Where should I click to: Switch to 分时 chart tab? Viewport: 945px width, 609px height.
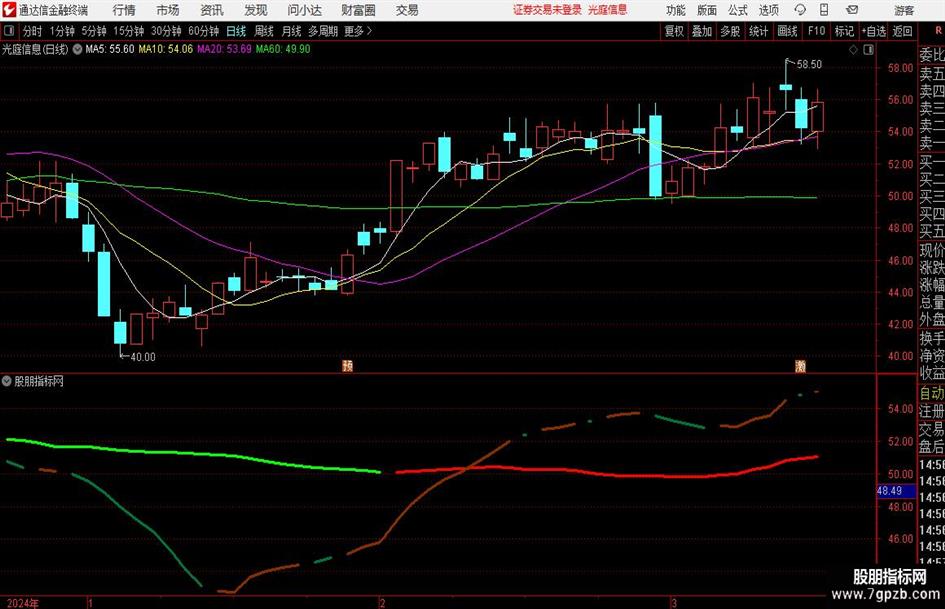pos(33,31)
